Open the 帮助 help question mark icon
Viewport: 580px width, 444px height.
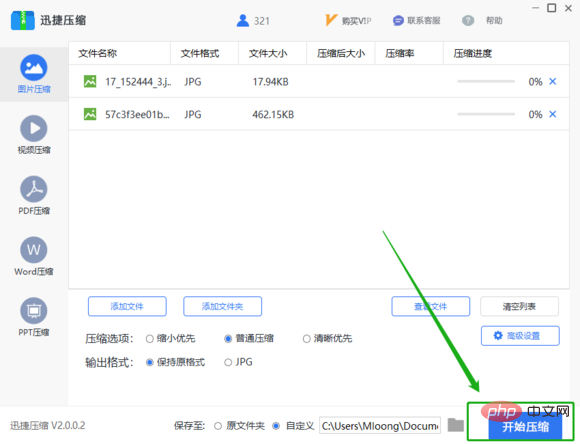[x=468, y=21]
